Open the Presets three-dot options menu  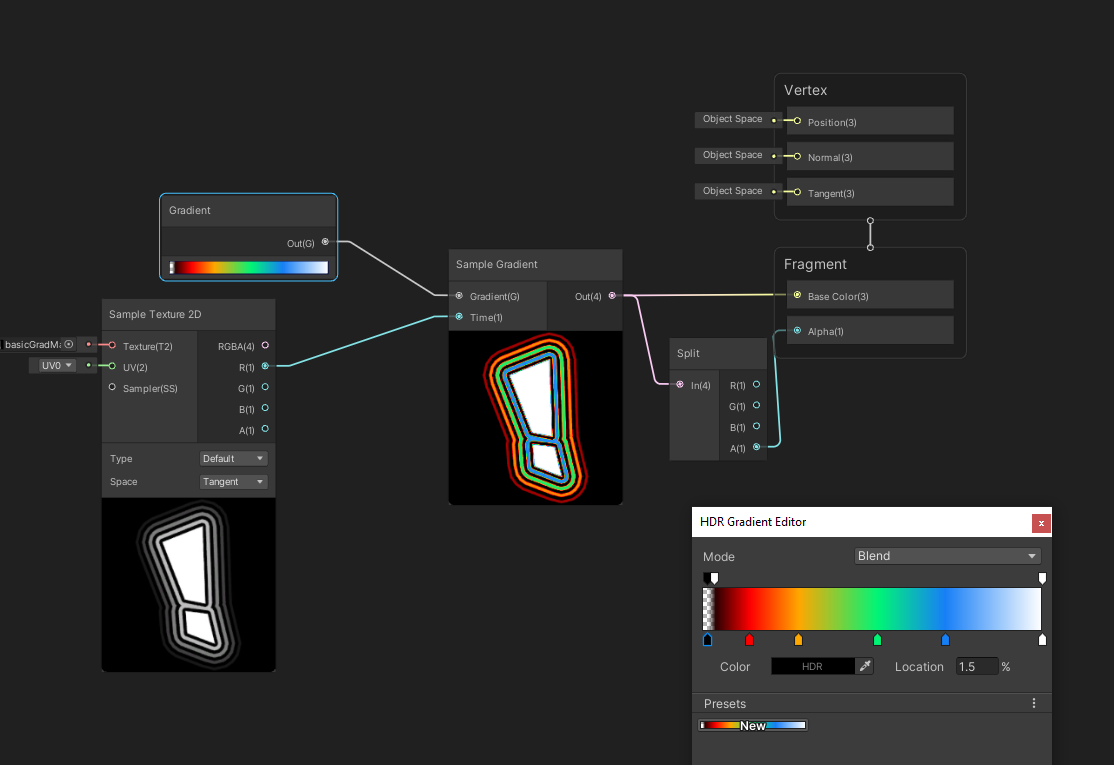click(1034, 704)
